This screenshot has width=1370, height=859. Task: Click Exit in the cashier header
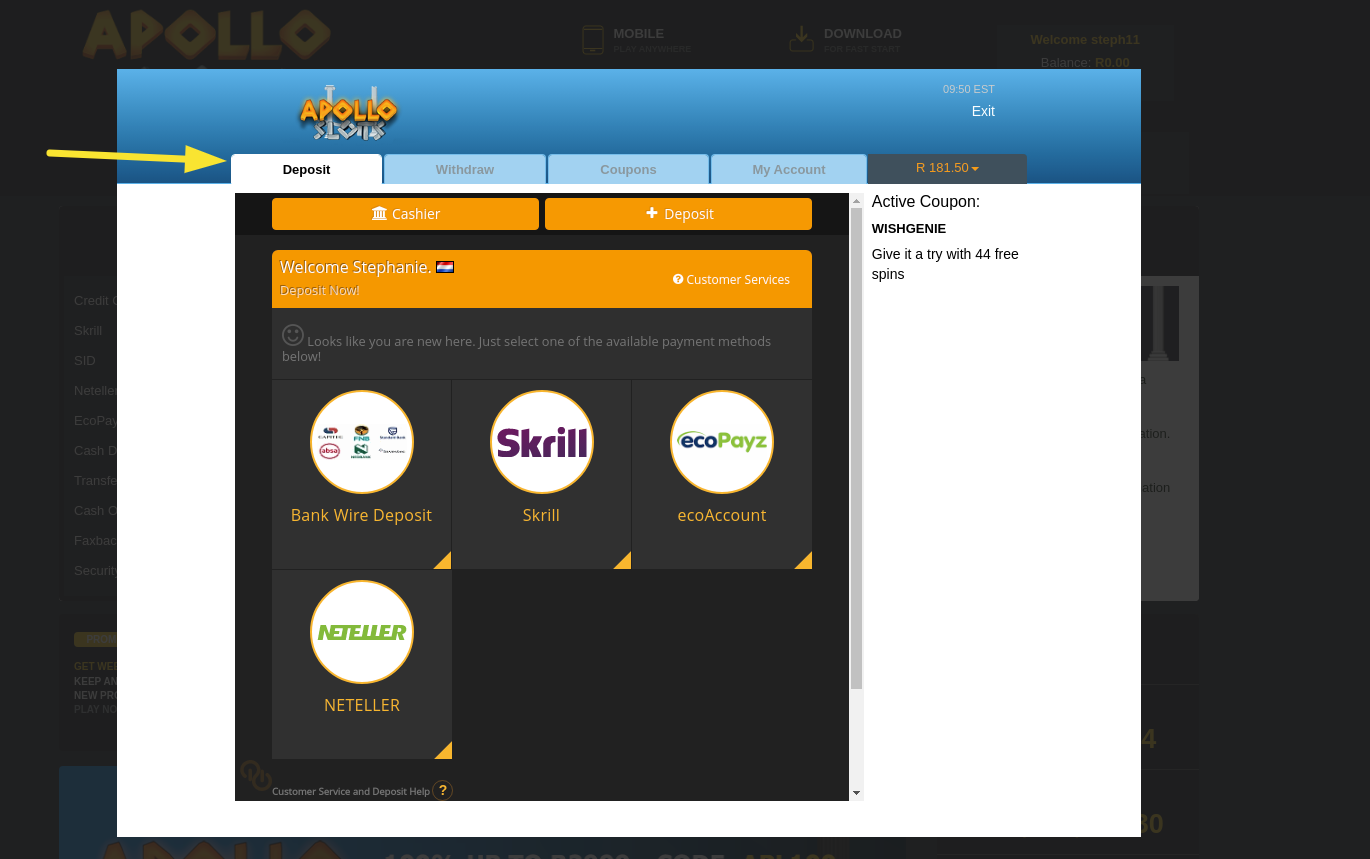click(x=983, y=111)
